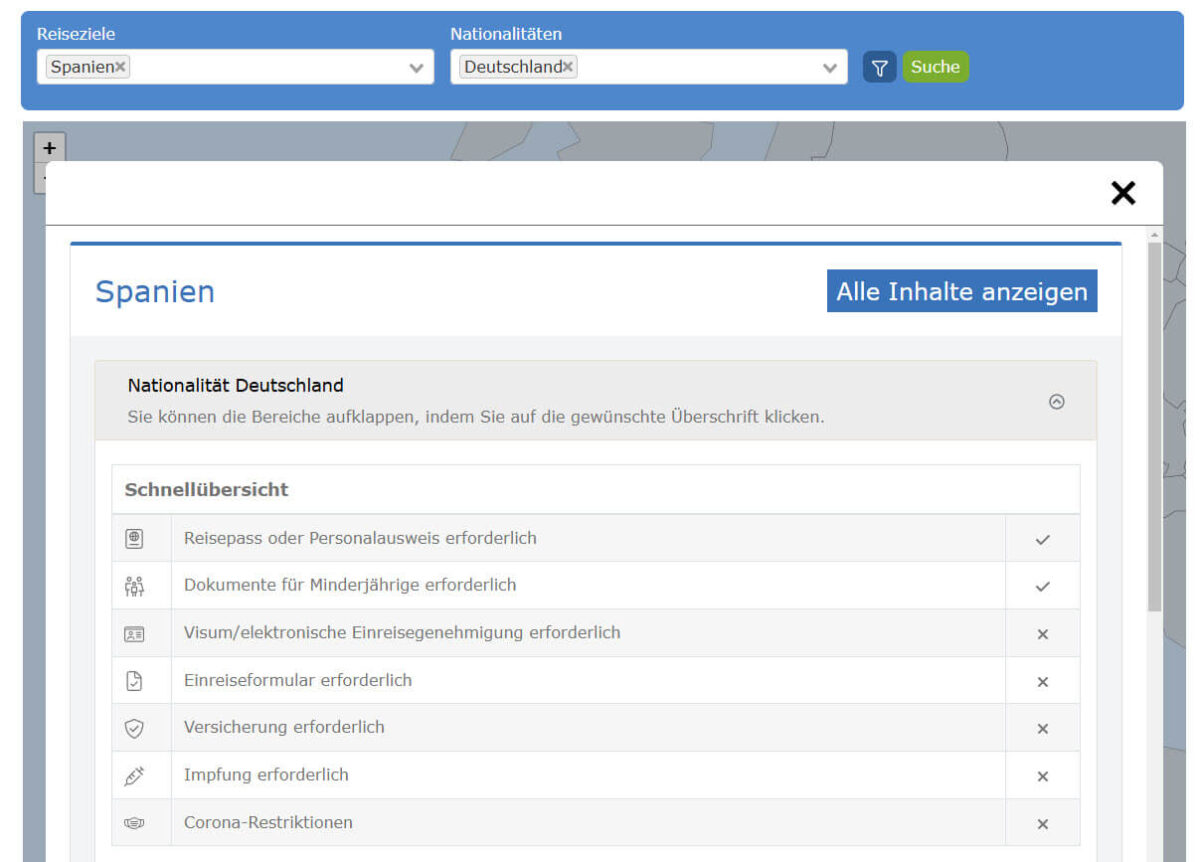The width and height of the screenshot is (1200, 862).
Task: Open the Nationalitäten dropdown
Action: [x=830, y=67]
